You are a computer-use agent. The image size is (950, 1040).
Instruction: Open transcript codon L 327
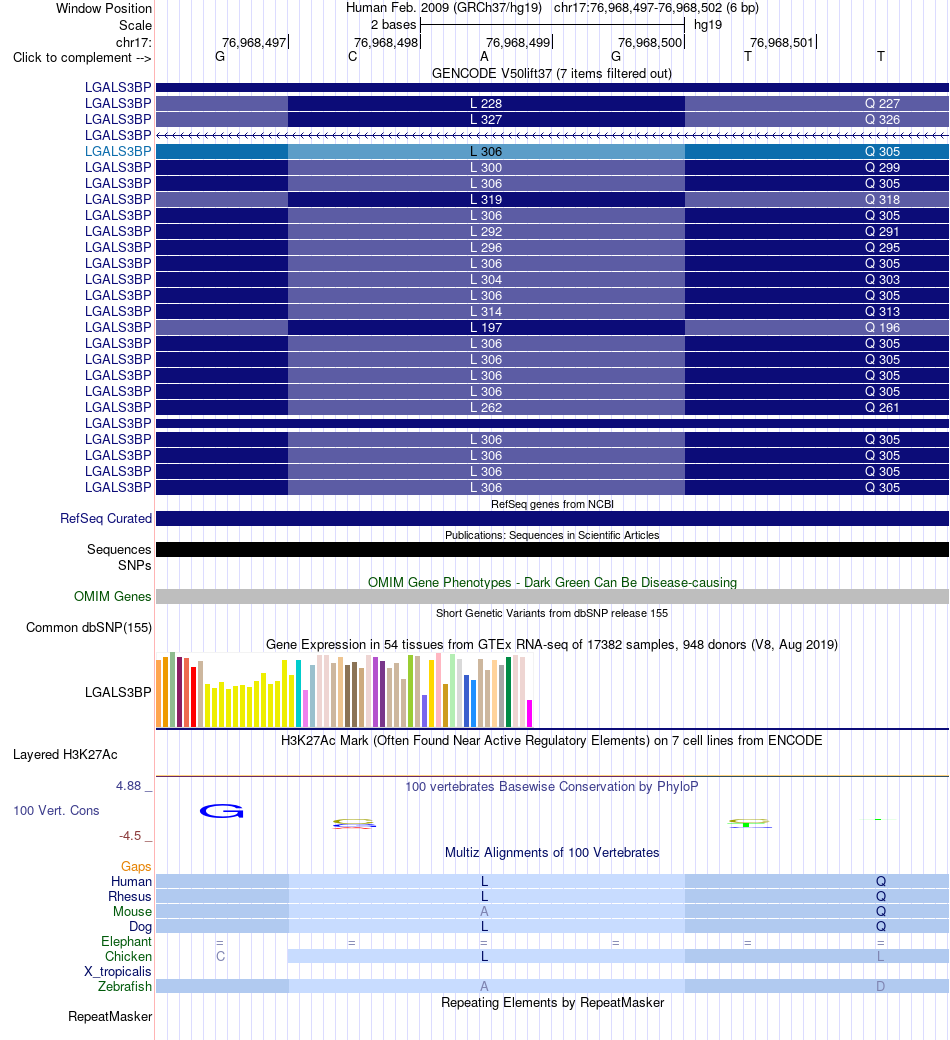click(486, 119)
